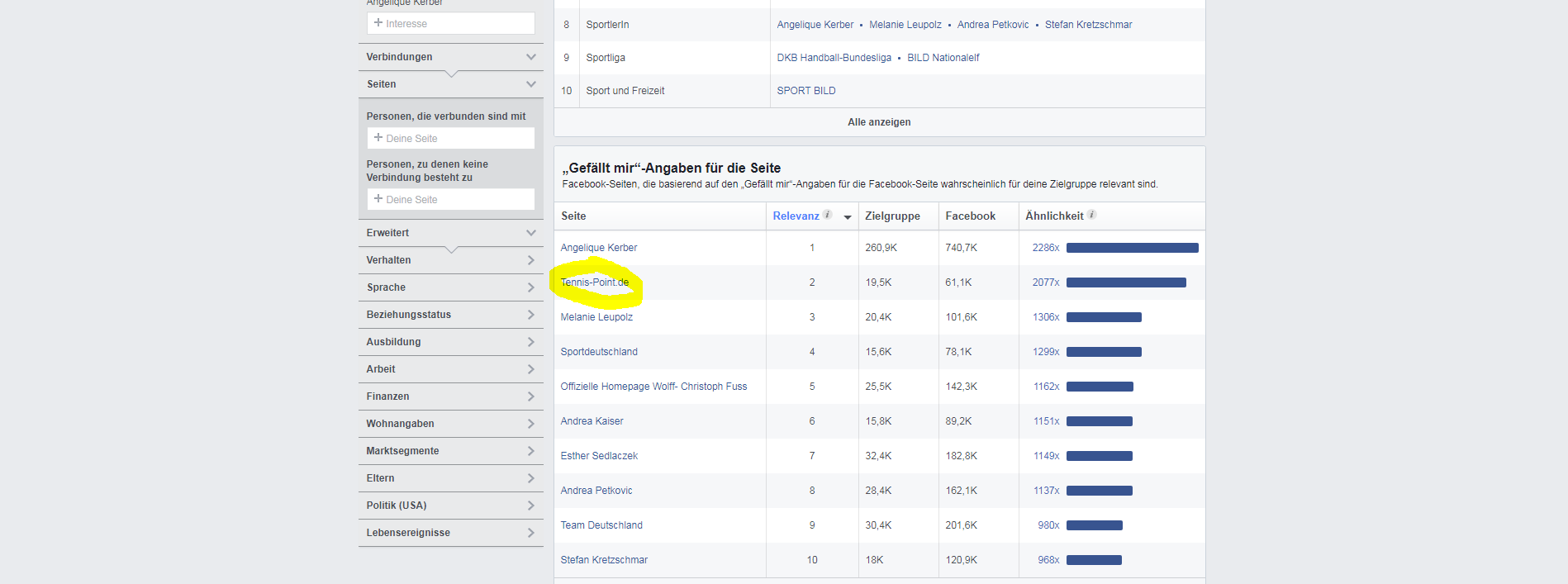
Task: Open Relevanz info tooltip icon
Action: pyautogui.click(x=828, y=215)
